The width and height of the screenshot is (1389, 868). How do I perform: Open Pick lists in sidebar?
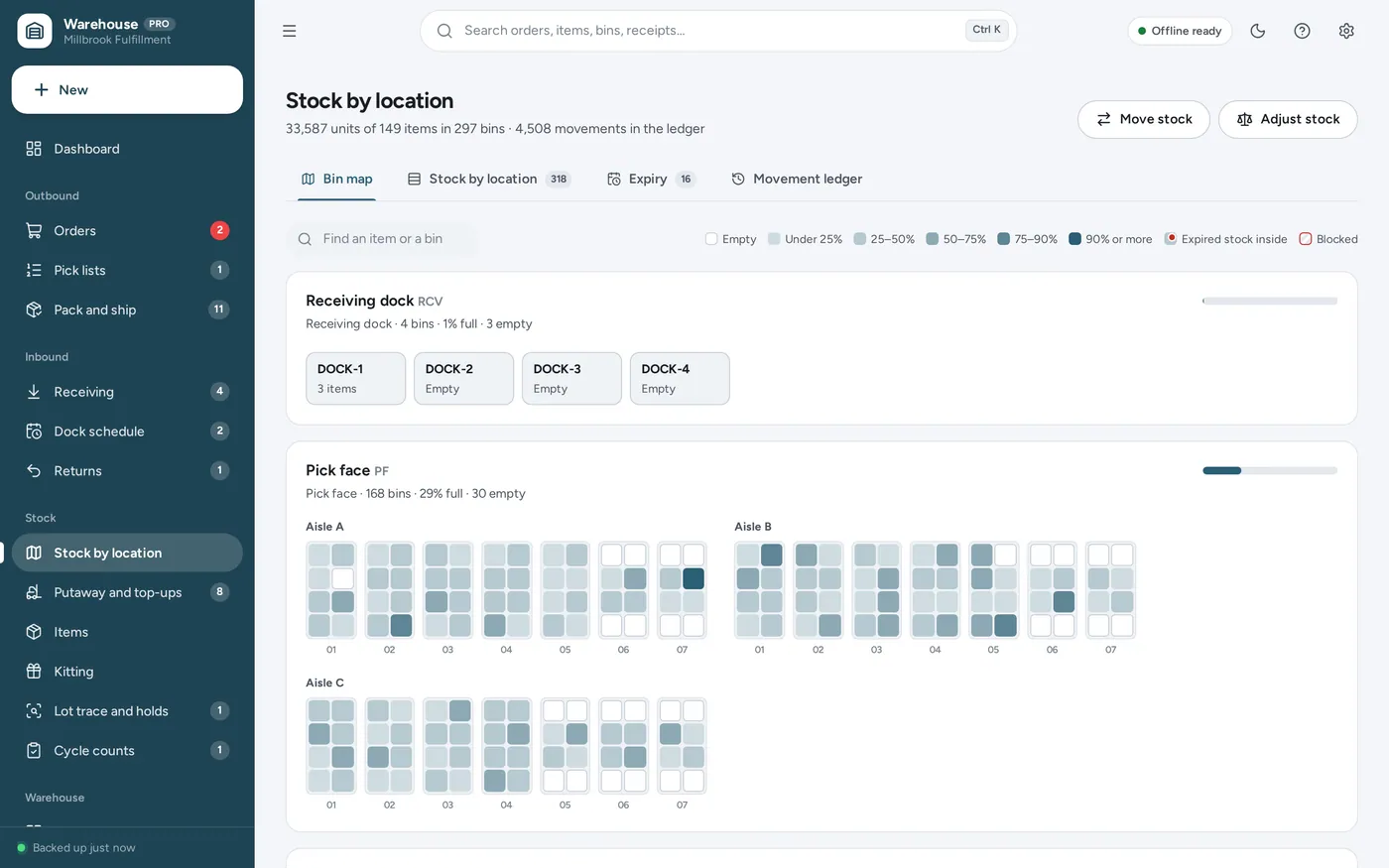tap(127, 270)
